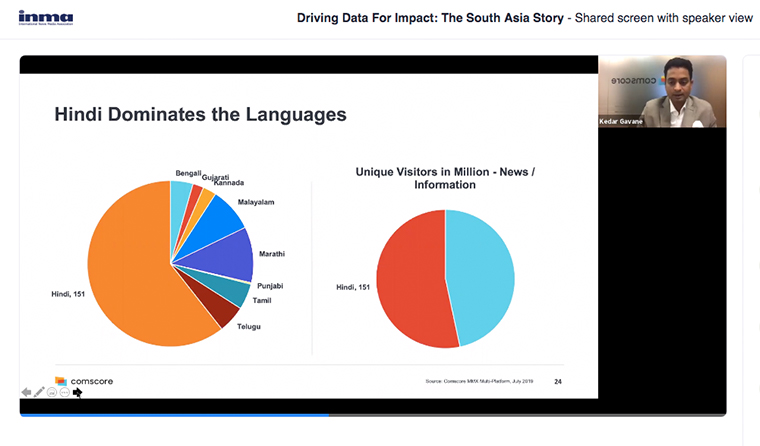Image resolution: width=760 pixels, height=446 pixels.
Task: Click the slide number 24
Action: pyautogui.click(x=558, y=382)
